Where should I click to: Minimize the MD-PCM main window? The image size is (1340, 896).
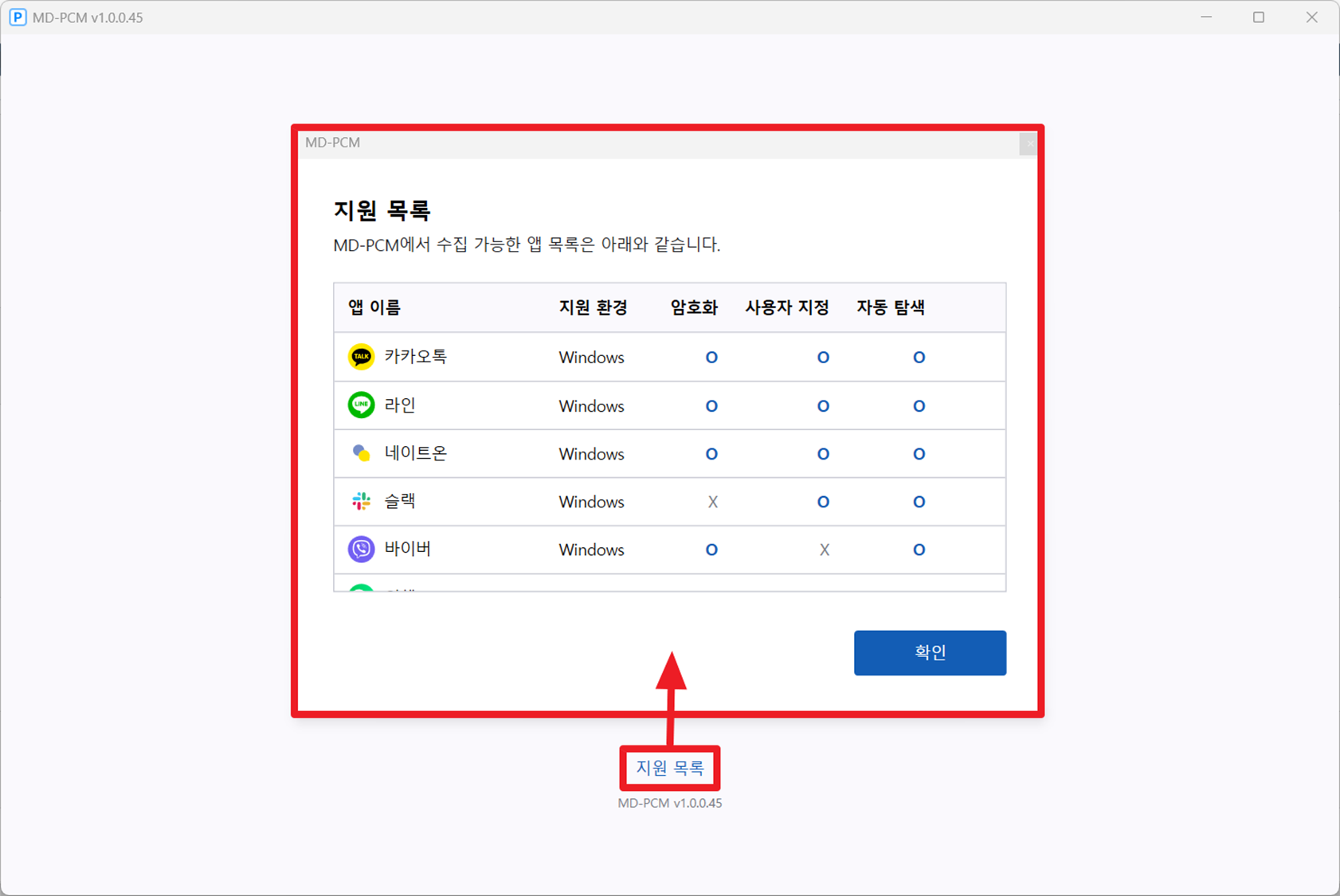[x=1206, y=17]
